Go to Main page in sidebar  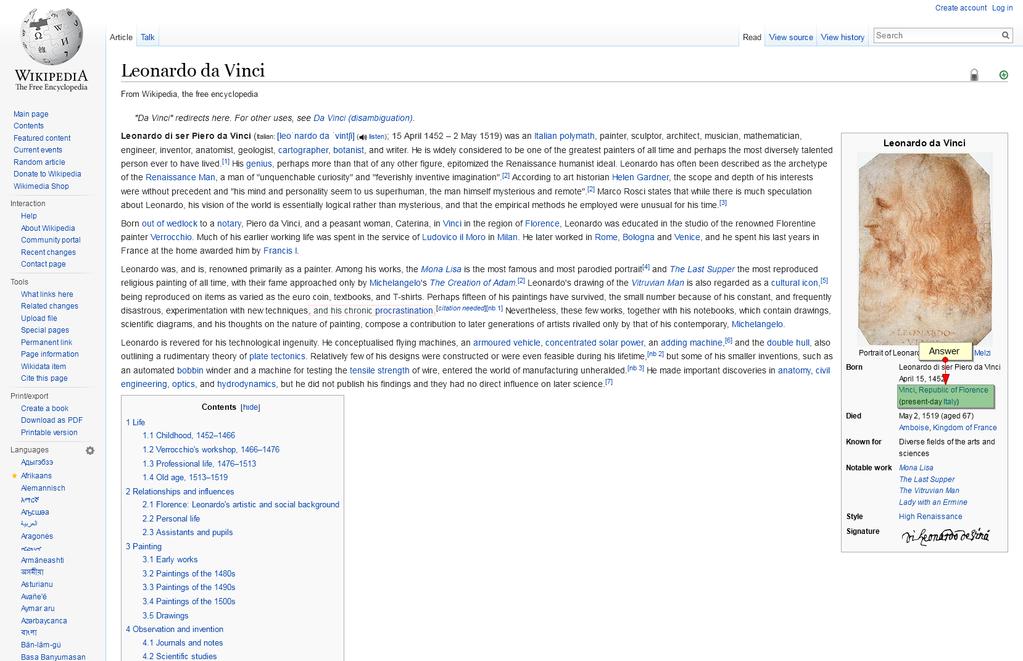31,114
